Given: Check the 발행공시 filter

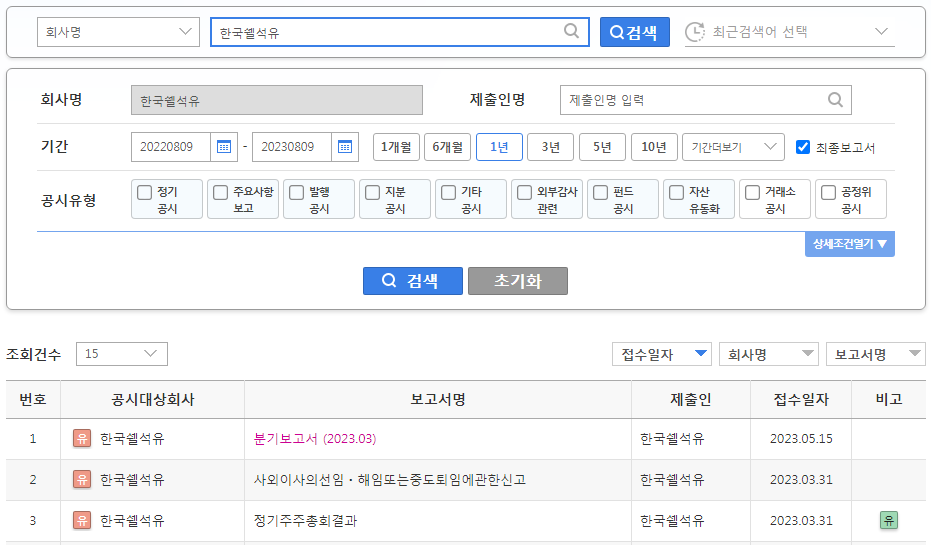Looking at the screenshot, I should click(x=296, y=192).
